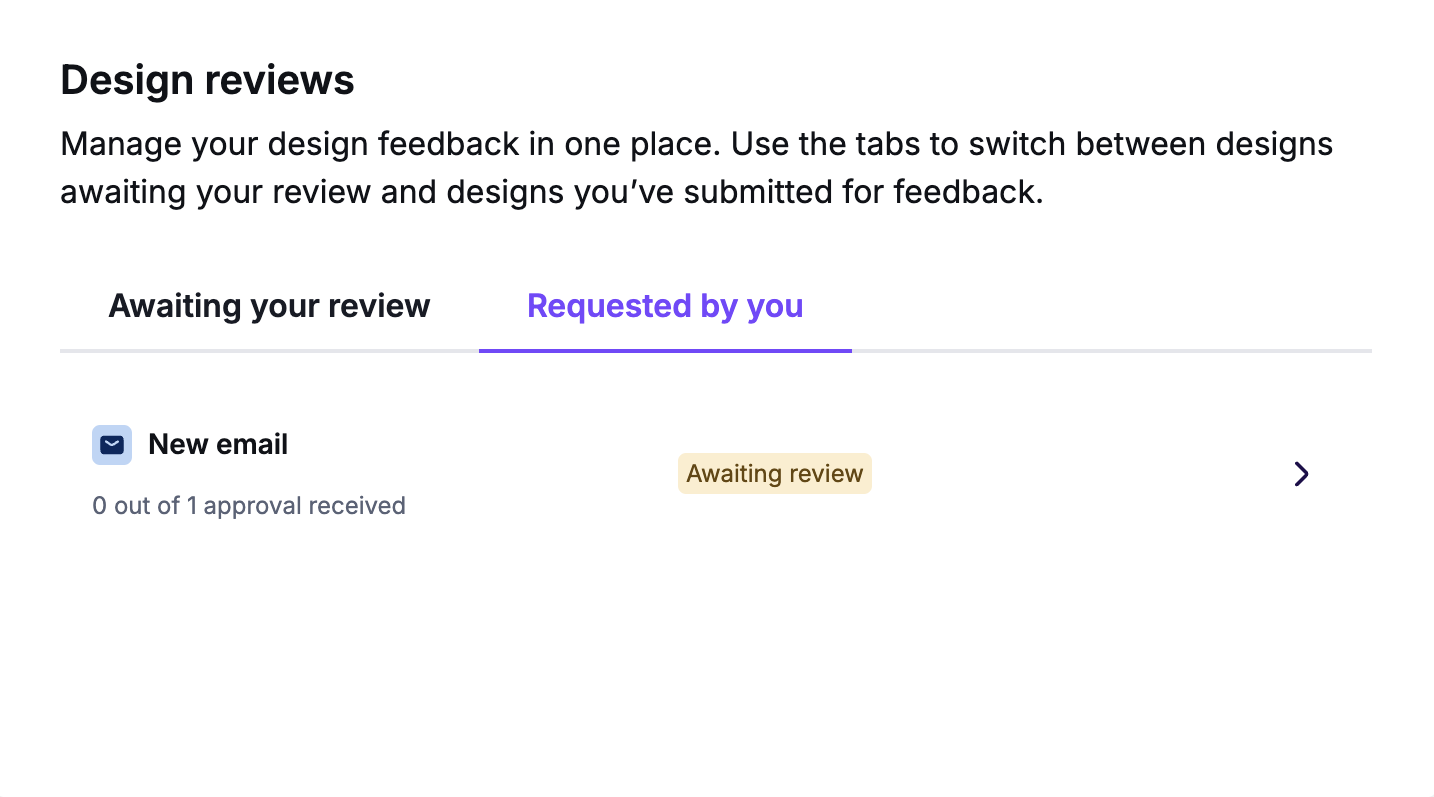Image resolution: width=1434 pixels, height=797 pixels.
Task: Select the blue mail icon in the list
Action: (x=112, y=445)
